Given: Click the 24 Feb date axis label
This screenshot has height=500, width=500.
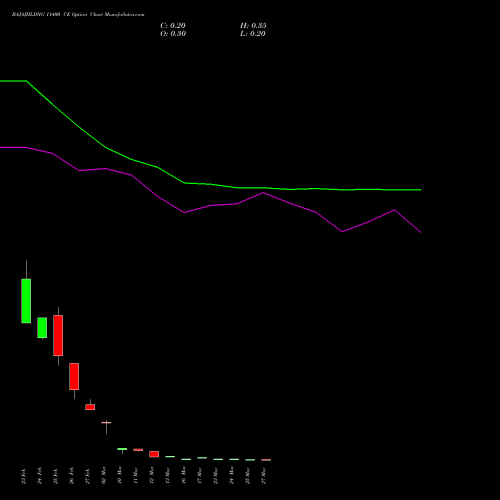Looking at the screenshot, I should pyautogui.click(x=40, y=475).
